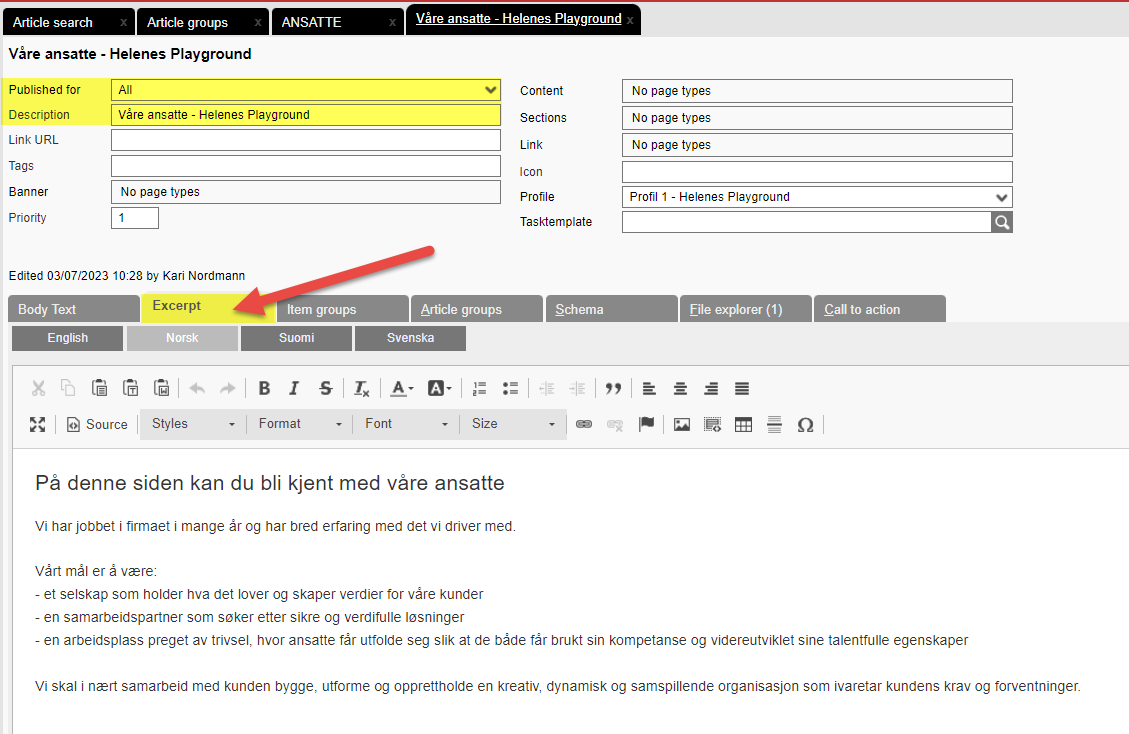Open the File explorer (1) tab
The height and width of the screenshot is (734, 1129).
pos(746,309)
